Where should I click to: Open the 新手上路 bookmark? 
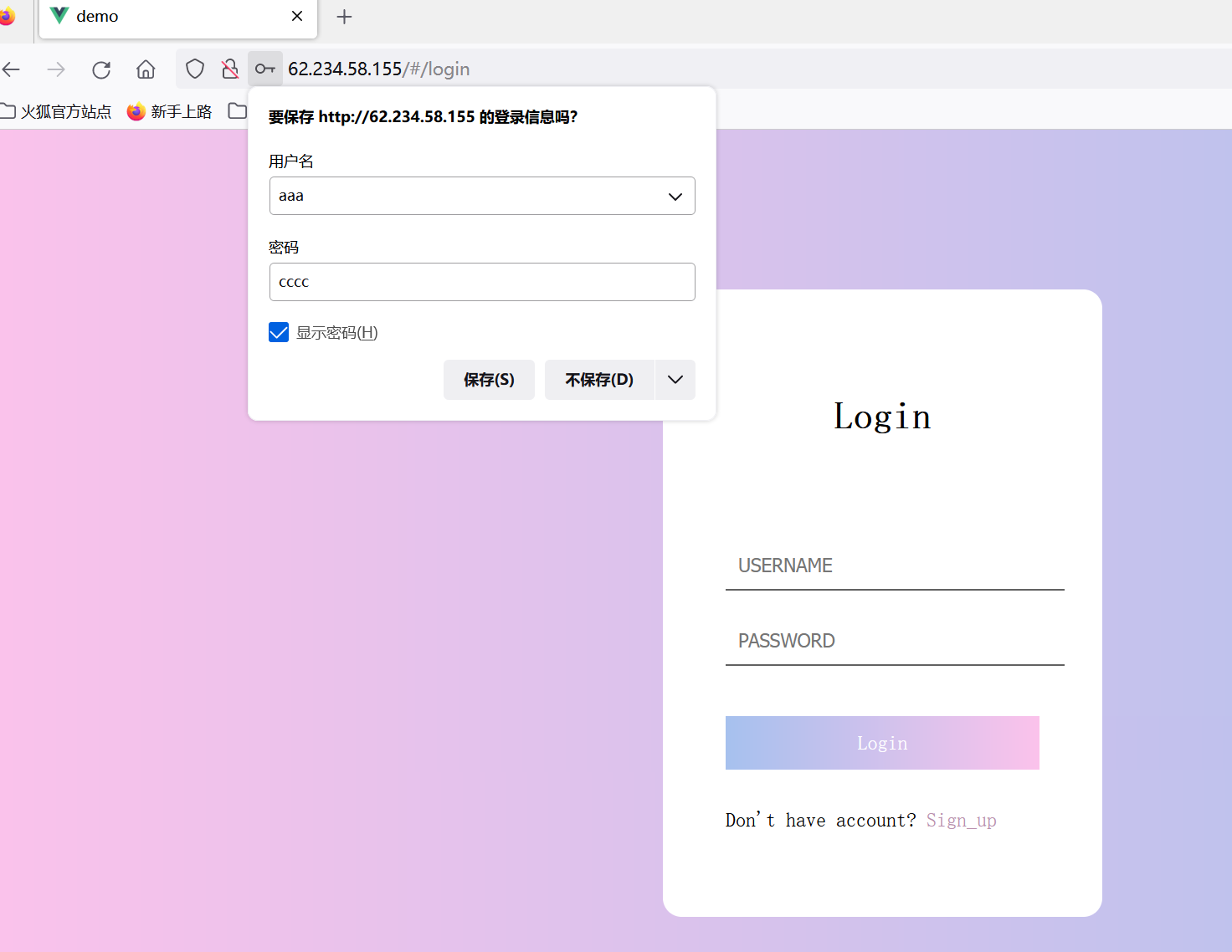(170, 111)
